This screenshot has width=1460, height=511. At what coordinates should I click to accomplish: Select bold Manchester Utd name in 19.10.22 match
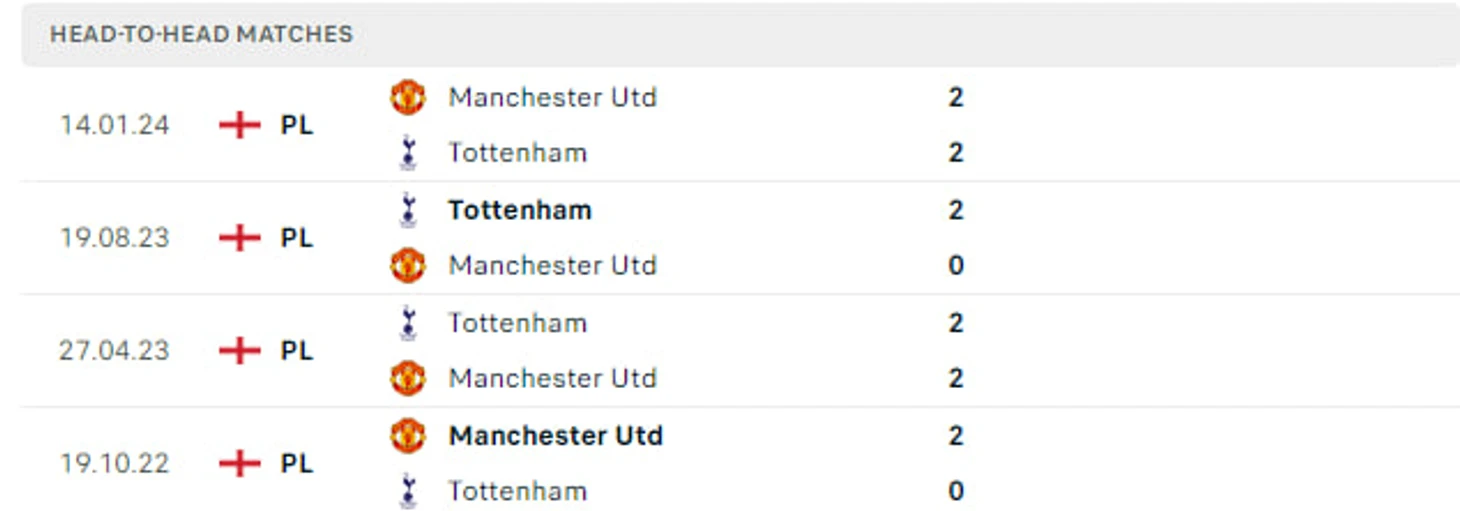pyautogui.click(x=556, y=436)
